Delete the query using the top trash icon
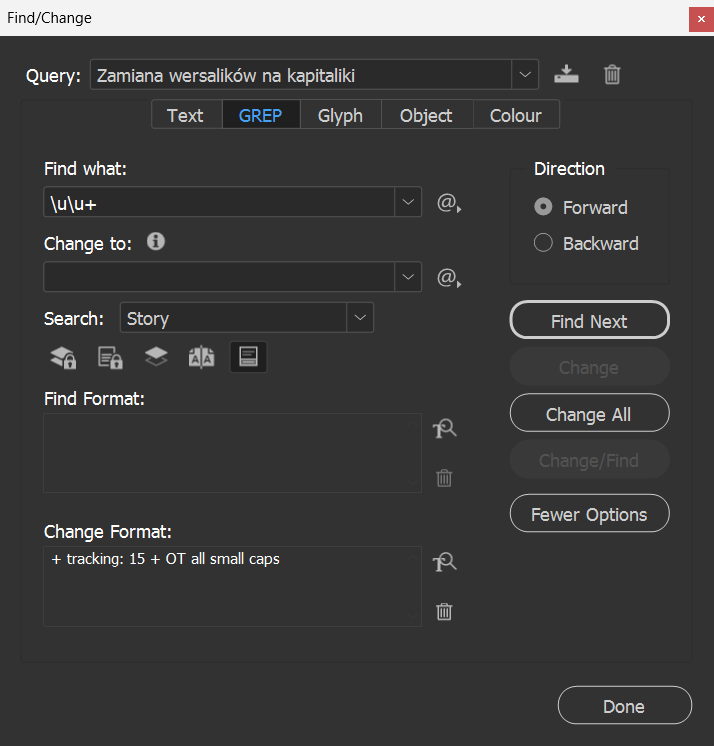714x746 pixels. pos(612,75)
